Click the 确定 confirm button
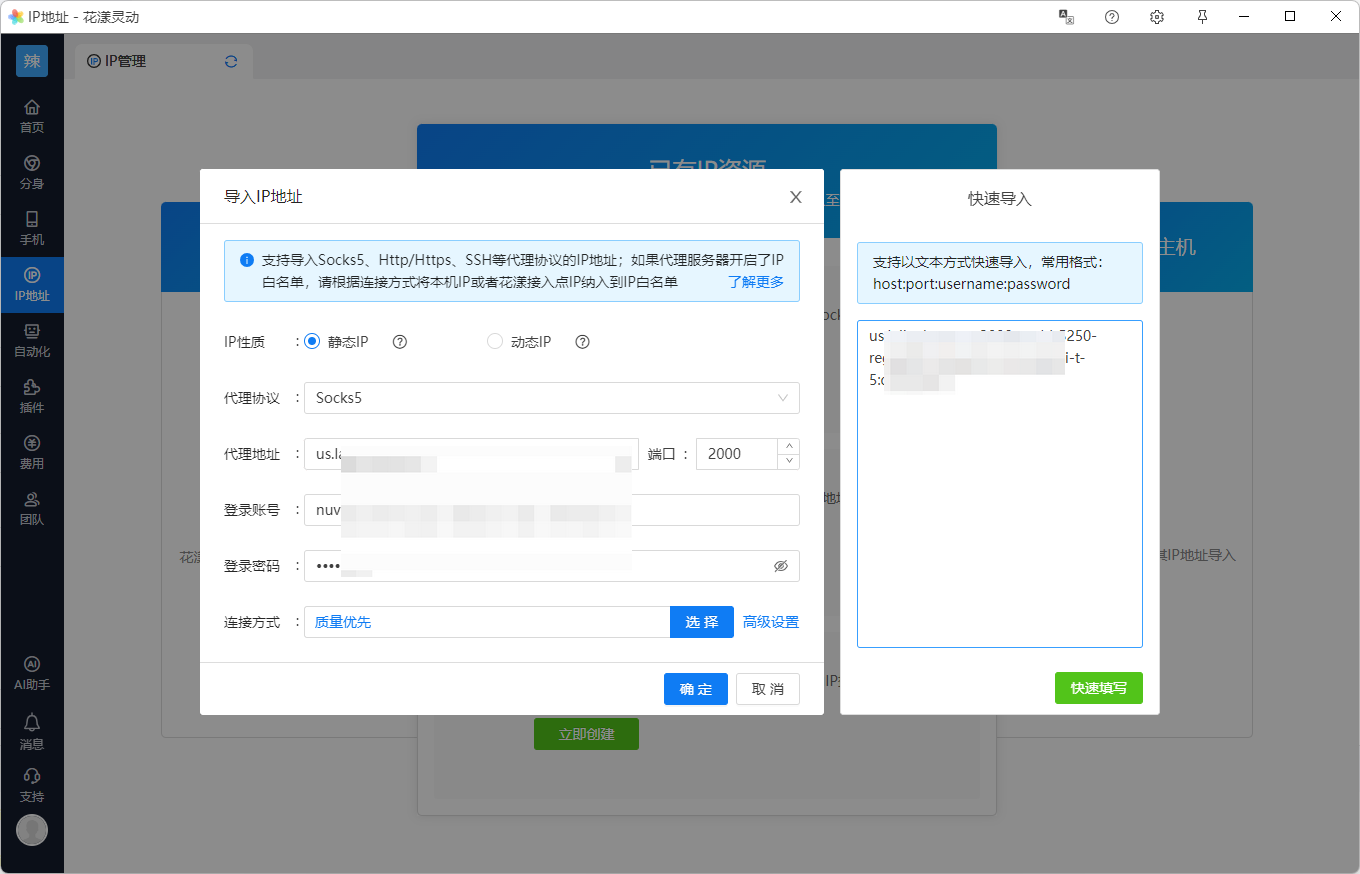This screenshot has height=874, width=1360. (695, 689)
